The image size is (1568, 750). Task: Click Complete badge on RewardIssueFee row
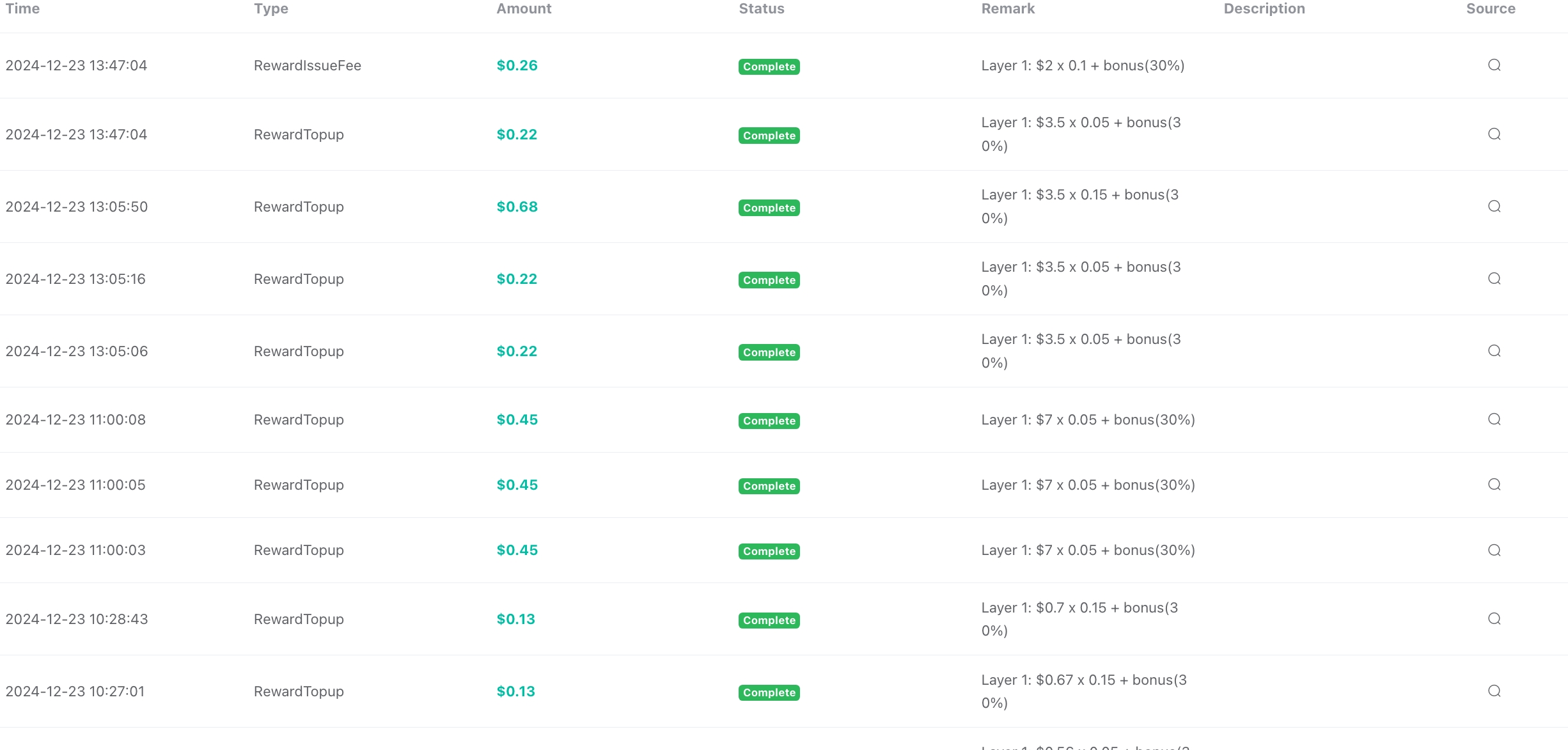click(769, 66)
